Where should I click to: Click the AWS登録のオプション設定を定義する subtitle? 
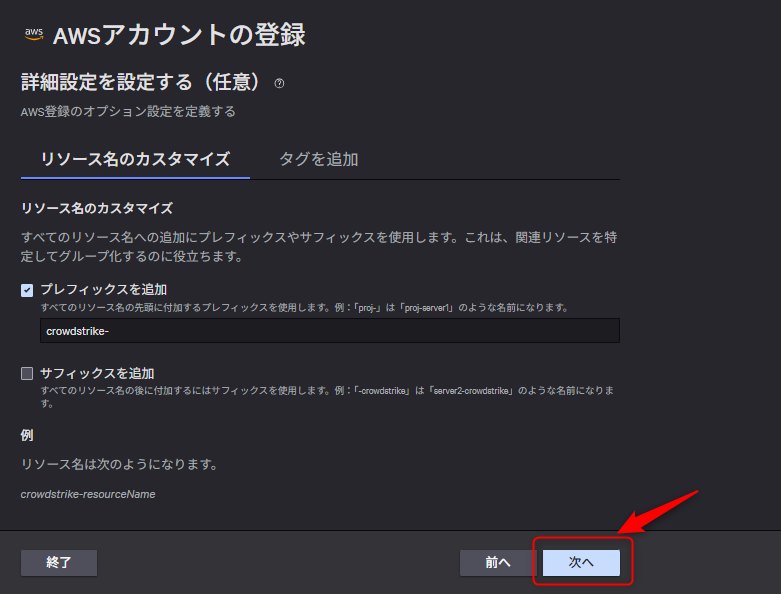[128, 112]
